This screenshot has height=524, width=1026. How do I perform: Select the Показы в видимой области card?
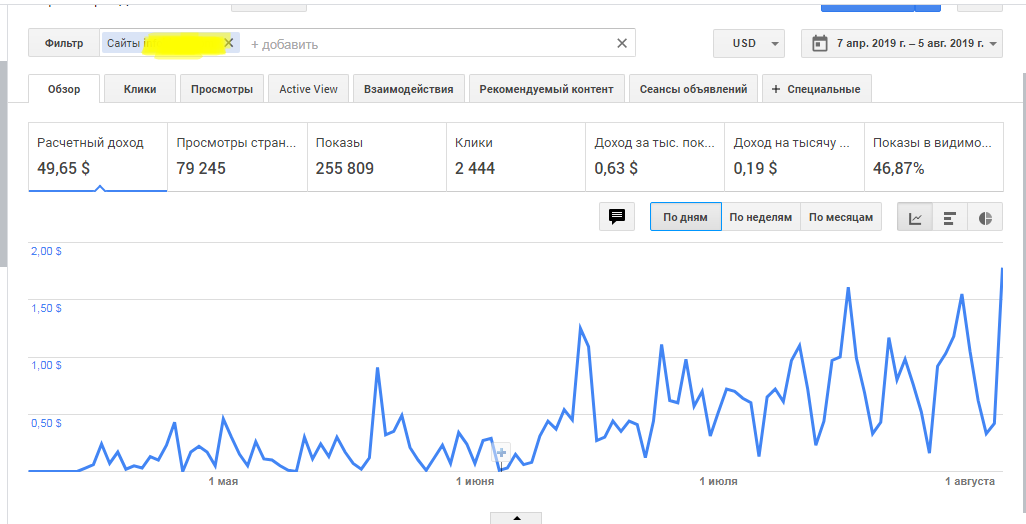click(934, 157)
